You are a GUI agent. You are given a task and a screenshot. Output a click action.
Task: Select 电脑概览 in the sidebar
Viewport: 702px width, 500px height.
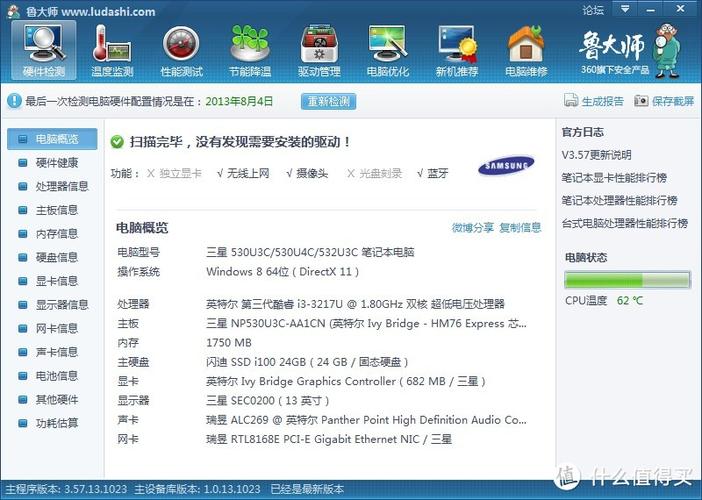click(52, 139)
